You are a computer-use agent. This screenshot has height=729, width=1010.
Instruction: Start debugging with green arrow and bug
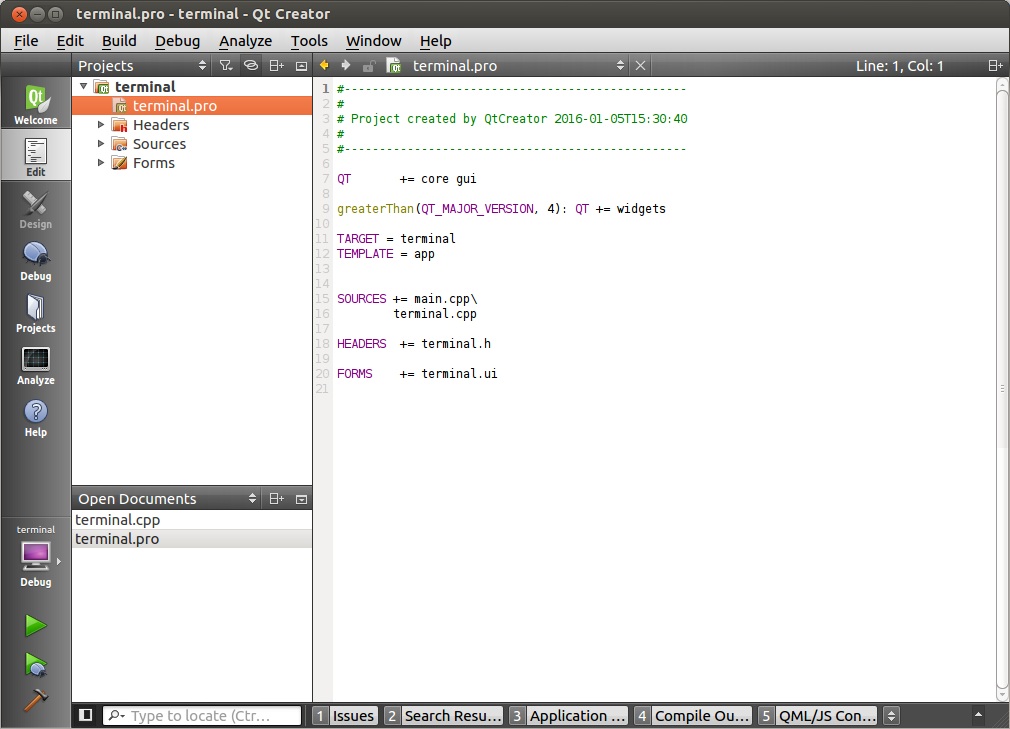pos(35,664)
